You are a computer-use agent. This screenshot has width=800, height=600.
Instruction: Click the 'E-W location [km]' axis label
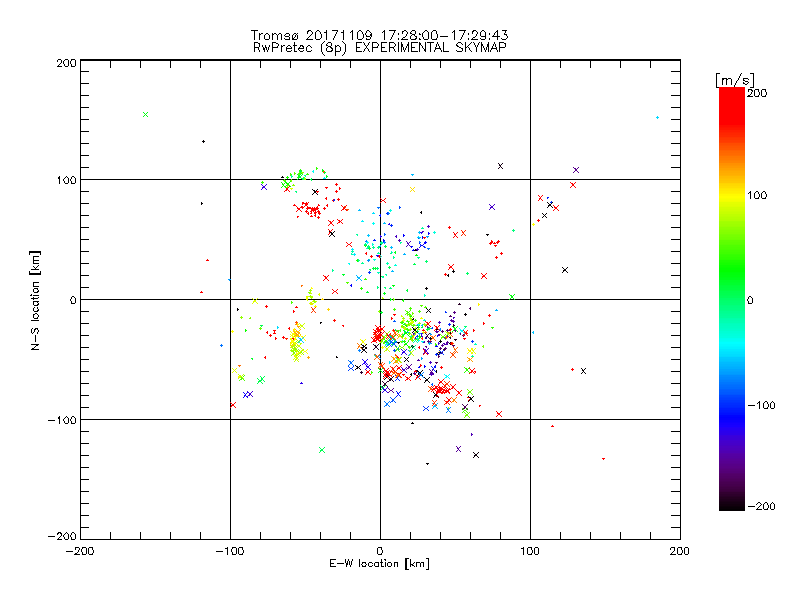pos(379,564)
